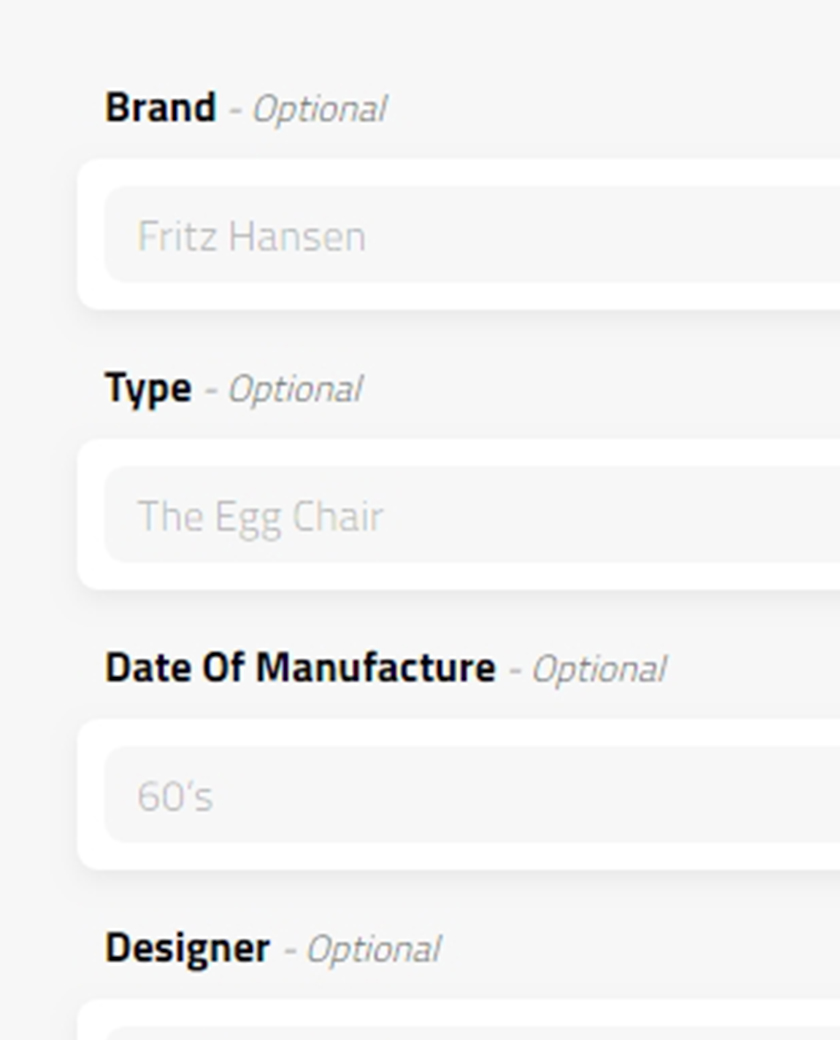Click the white card border around the date field
This screenshot has width=840, height=1040.
tap(90, 795)
